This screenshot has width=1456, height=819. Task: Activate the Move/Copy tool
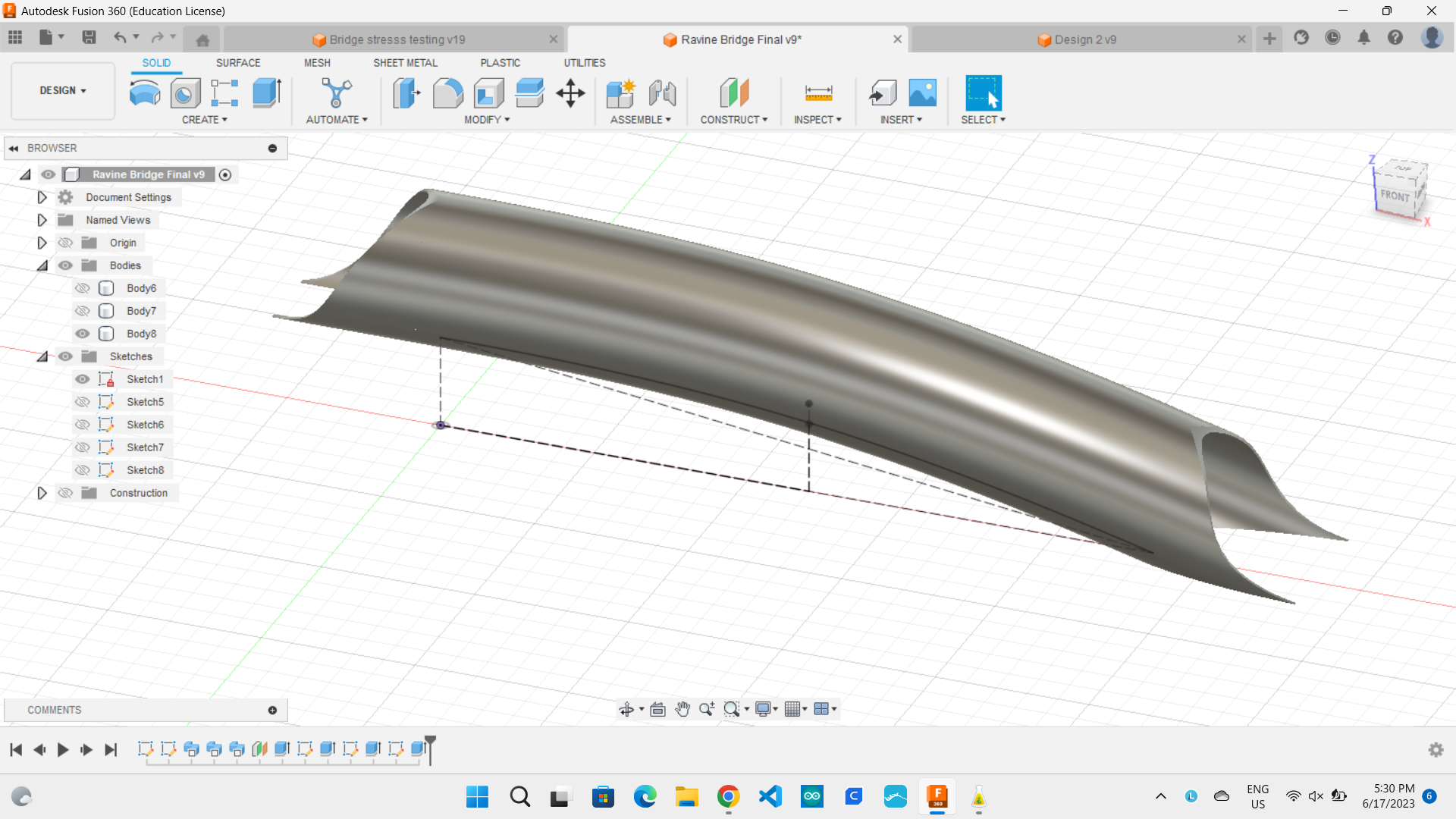pos(570,93)
